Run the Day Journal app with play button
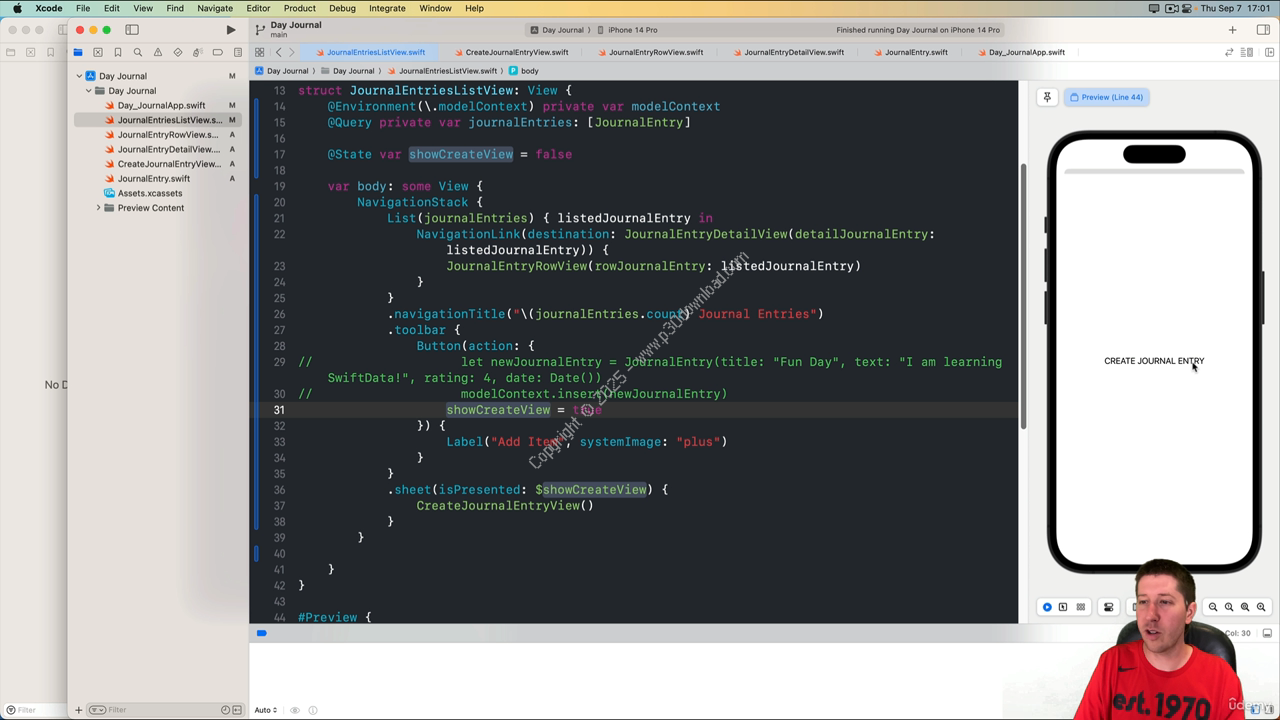 [231, 30]
